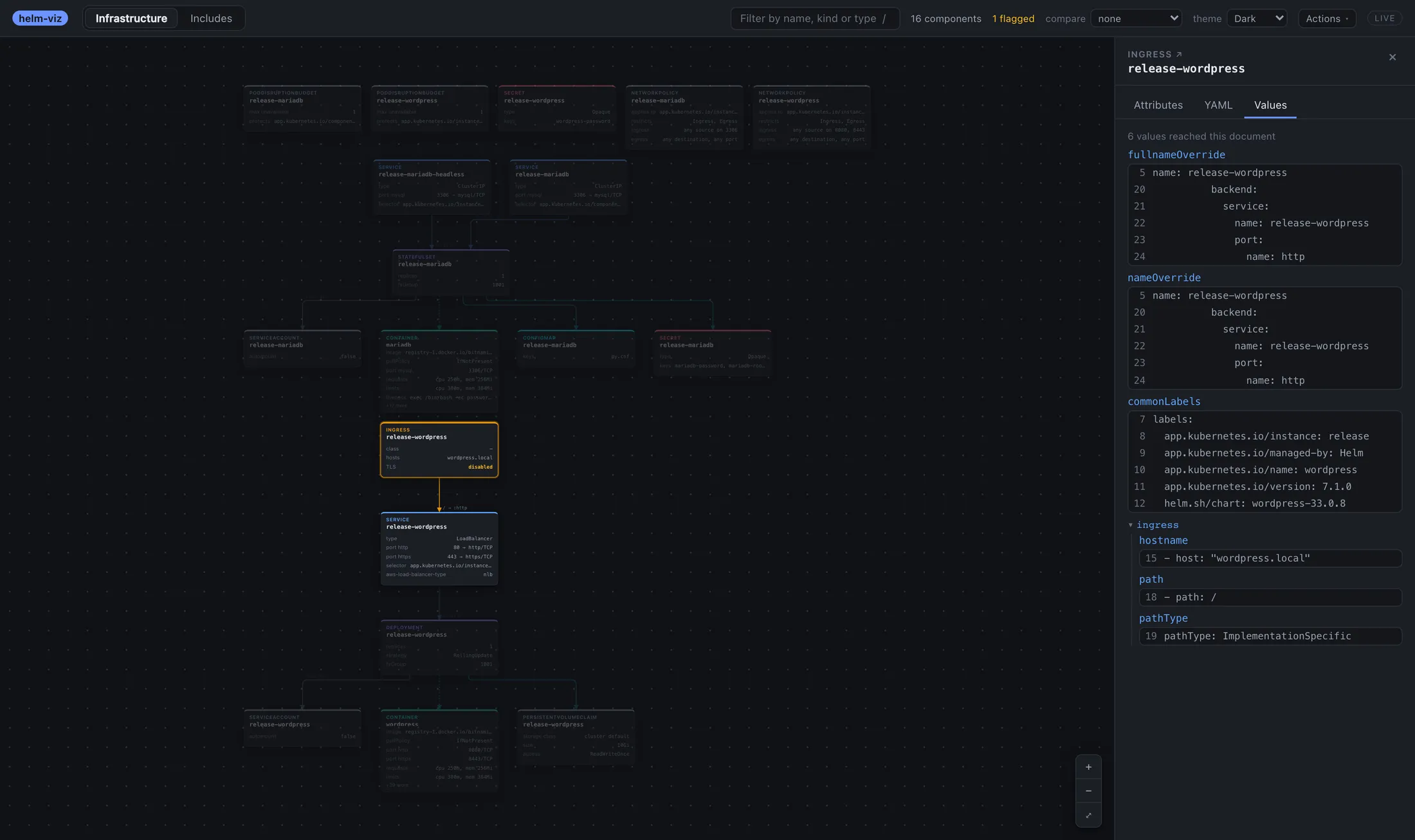
Task: Select the Values tab
Action: tap(1270, 105)
